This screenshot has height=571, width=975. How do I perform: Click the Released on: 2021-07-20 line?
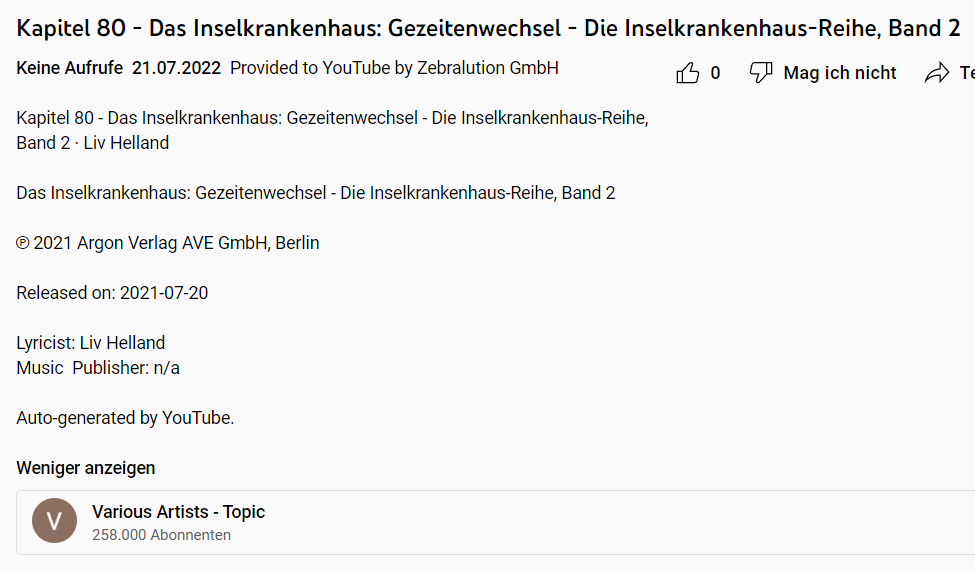112,293
